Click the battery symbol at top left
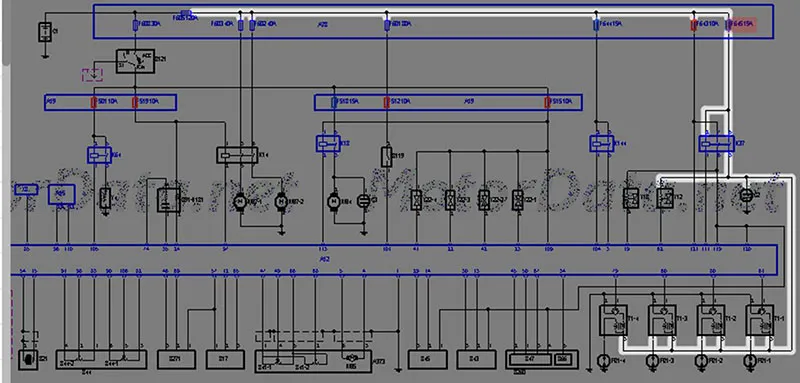Image resolution: width=800 pixels, height=383 pixels. tap(45, 32)
